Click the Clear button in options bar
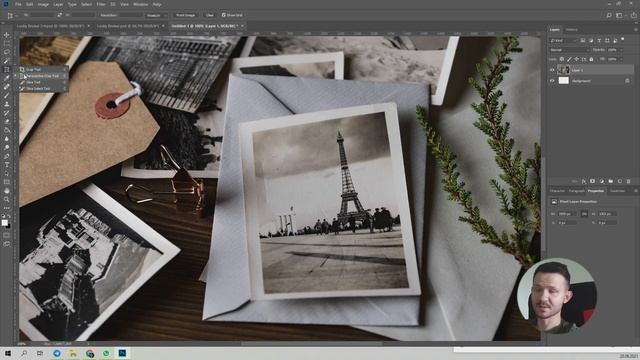The width and height of the screenshot is (640, 360). [210, 15]
